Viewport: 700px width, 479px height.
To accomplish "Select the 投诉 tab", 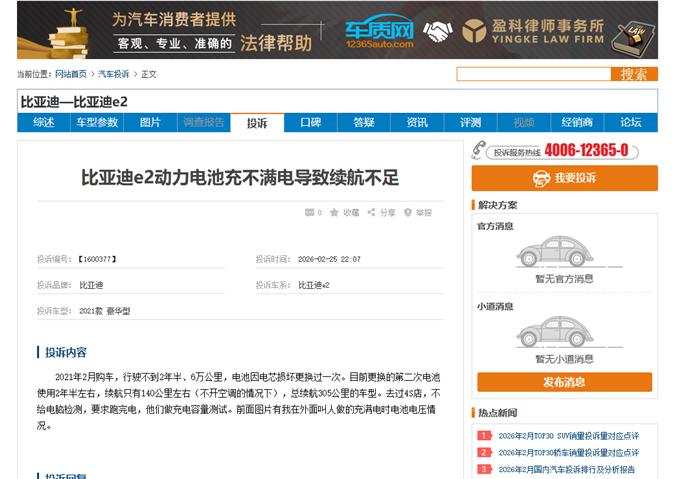I will (257, 123).
